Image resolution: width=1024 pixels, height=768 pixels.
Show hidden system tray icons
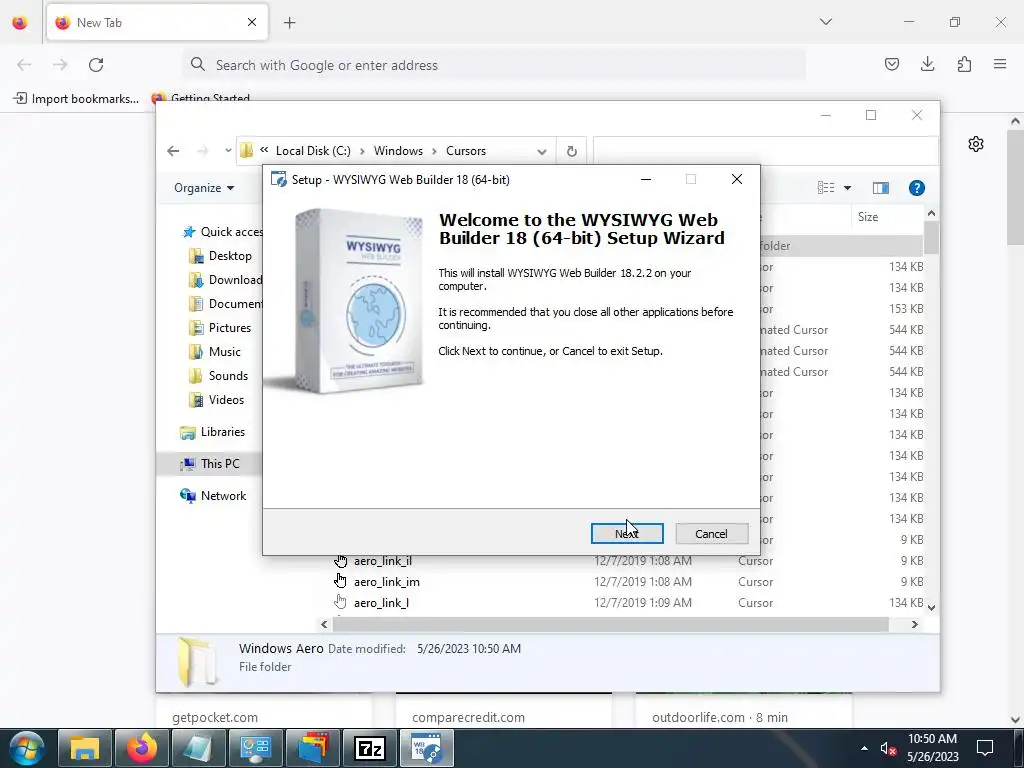[x=864, y=748]
